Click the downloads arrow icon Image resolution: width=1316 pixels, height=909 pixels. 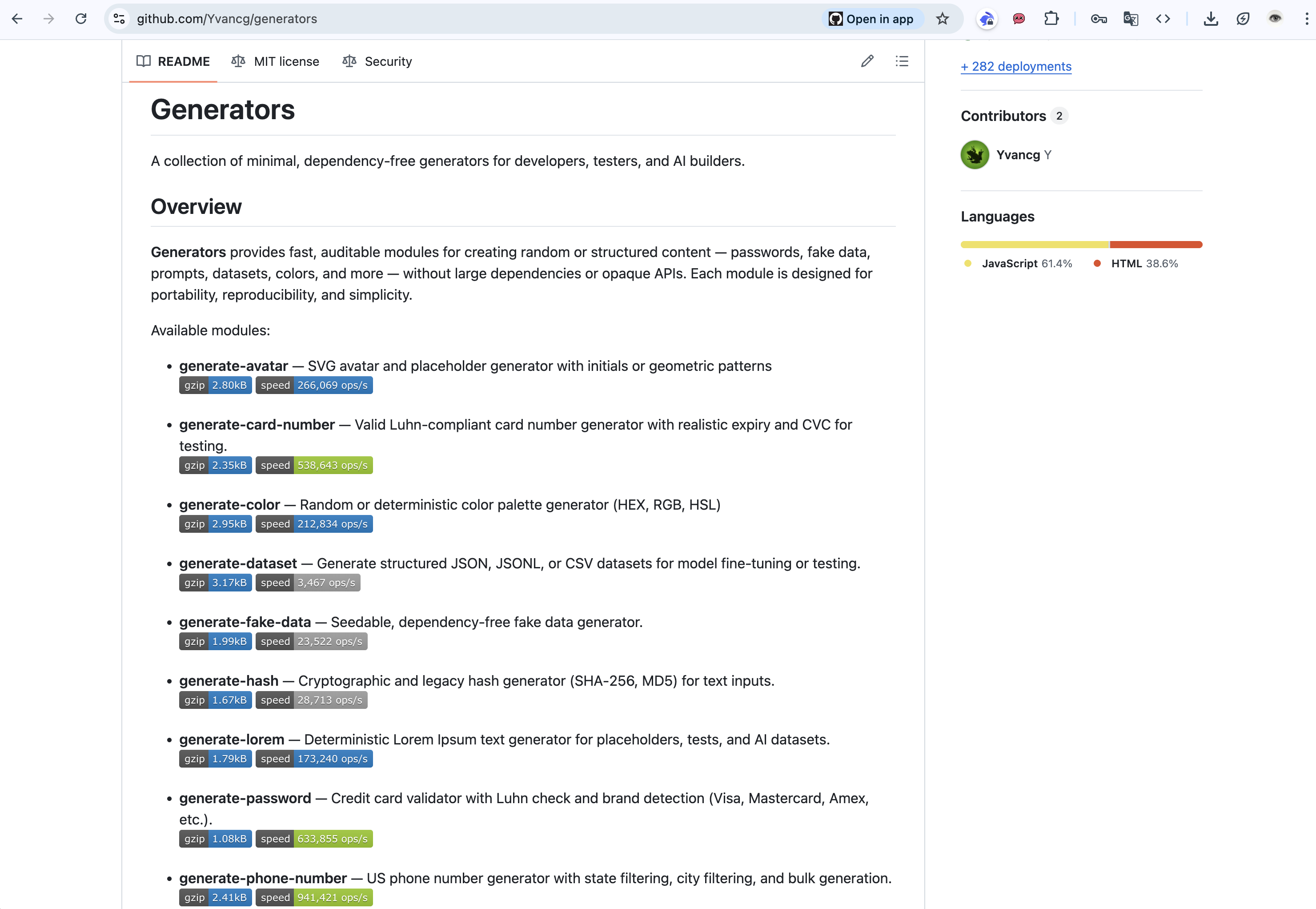pos(1211,19)
